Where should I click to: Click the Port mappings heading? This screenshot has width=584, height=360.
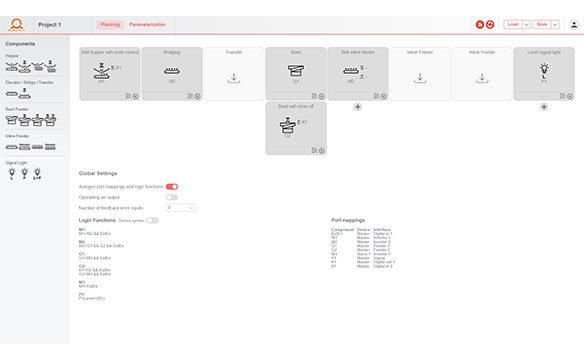[348, 220]
